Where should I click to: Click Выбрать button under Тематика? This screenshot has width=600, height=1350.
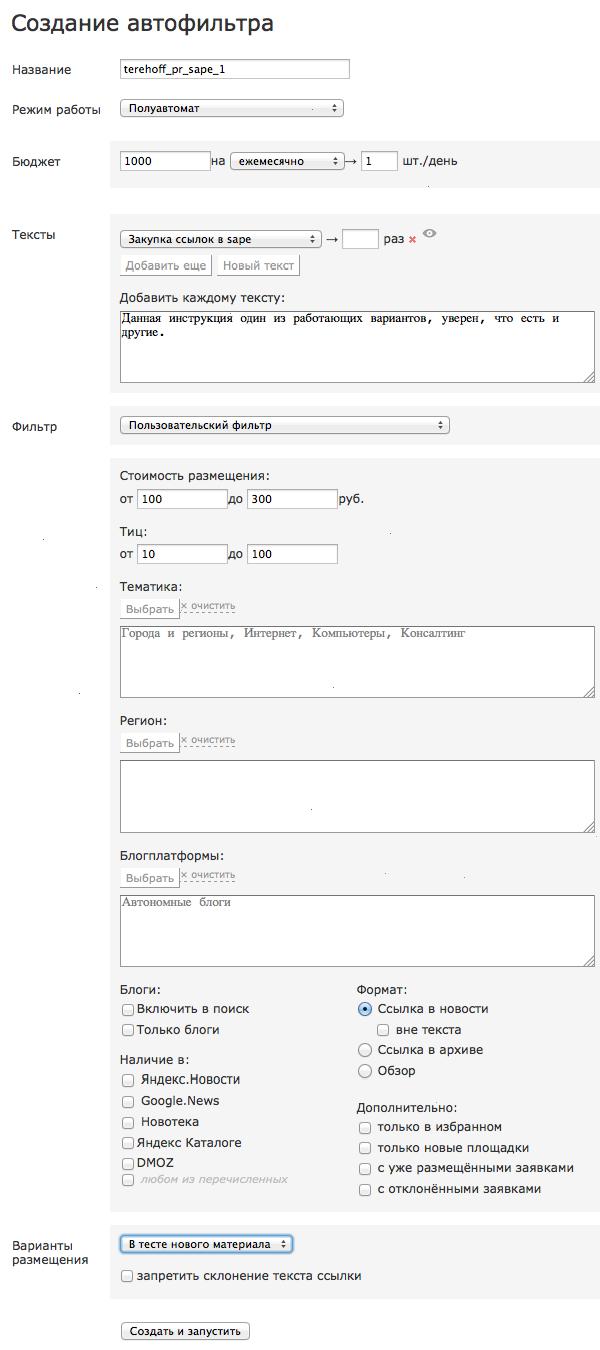[x=150, y=608]
